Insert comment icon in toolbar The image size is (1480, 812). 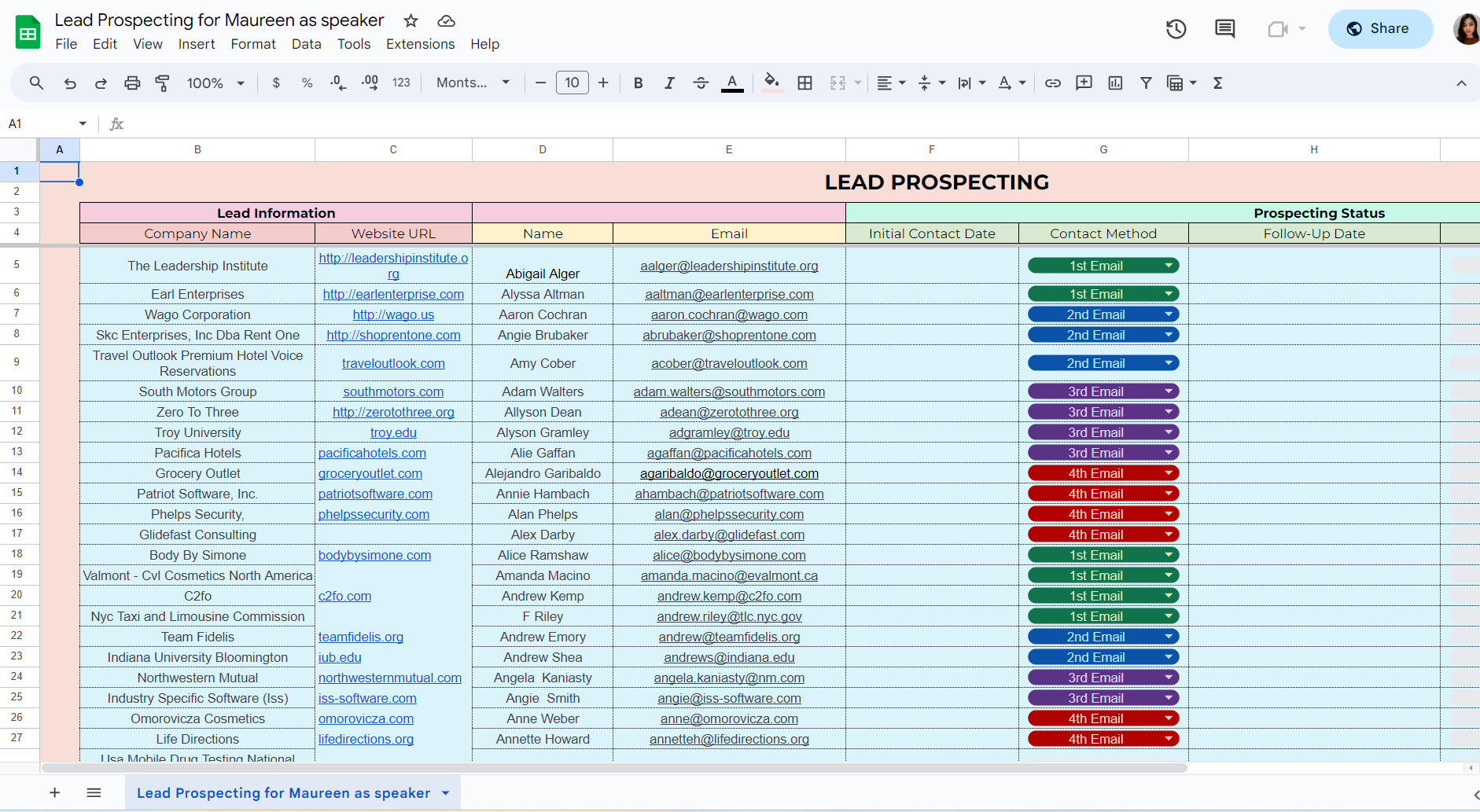point(1084,83)
